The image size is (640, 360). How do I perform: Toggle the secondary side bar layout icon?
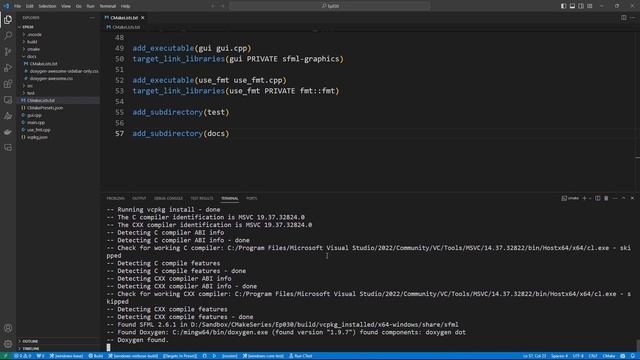coord(581,6)
